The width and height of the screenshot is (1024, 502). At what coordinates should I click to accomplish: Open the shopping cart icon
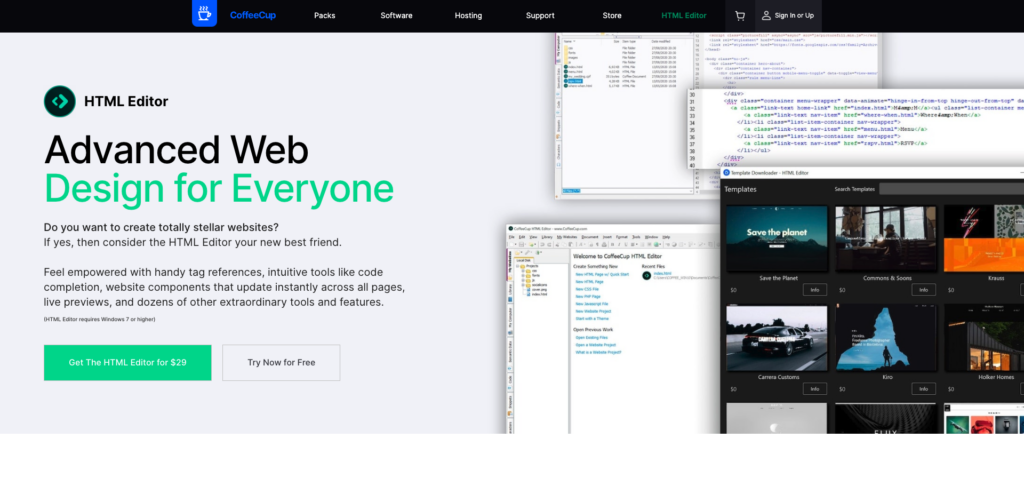(x=740, y=16)
